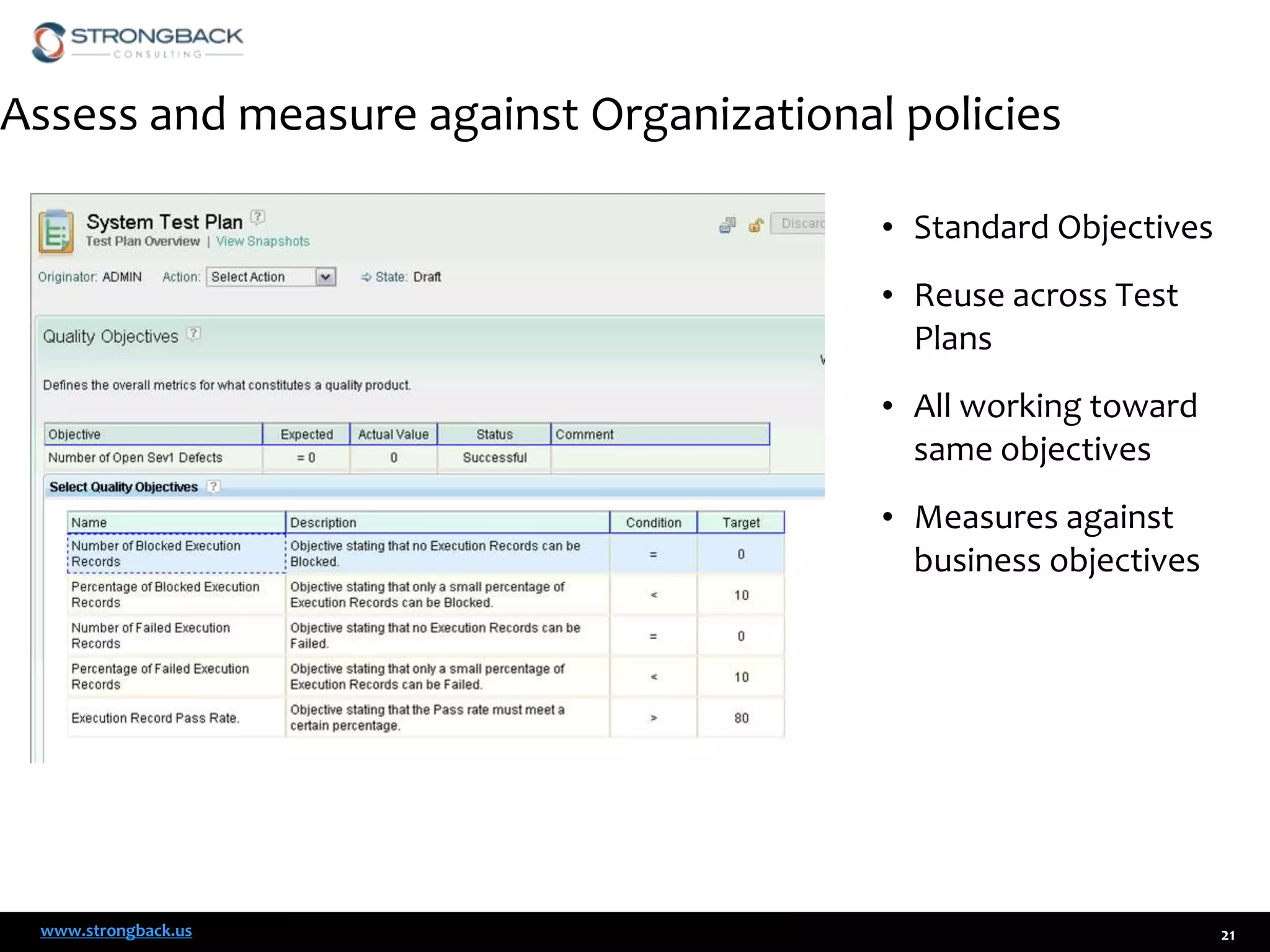The image size is (1270, 952).
Task: Click the Actual Value column header
Action: point(394,434)
